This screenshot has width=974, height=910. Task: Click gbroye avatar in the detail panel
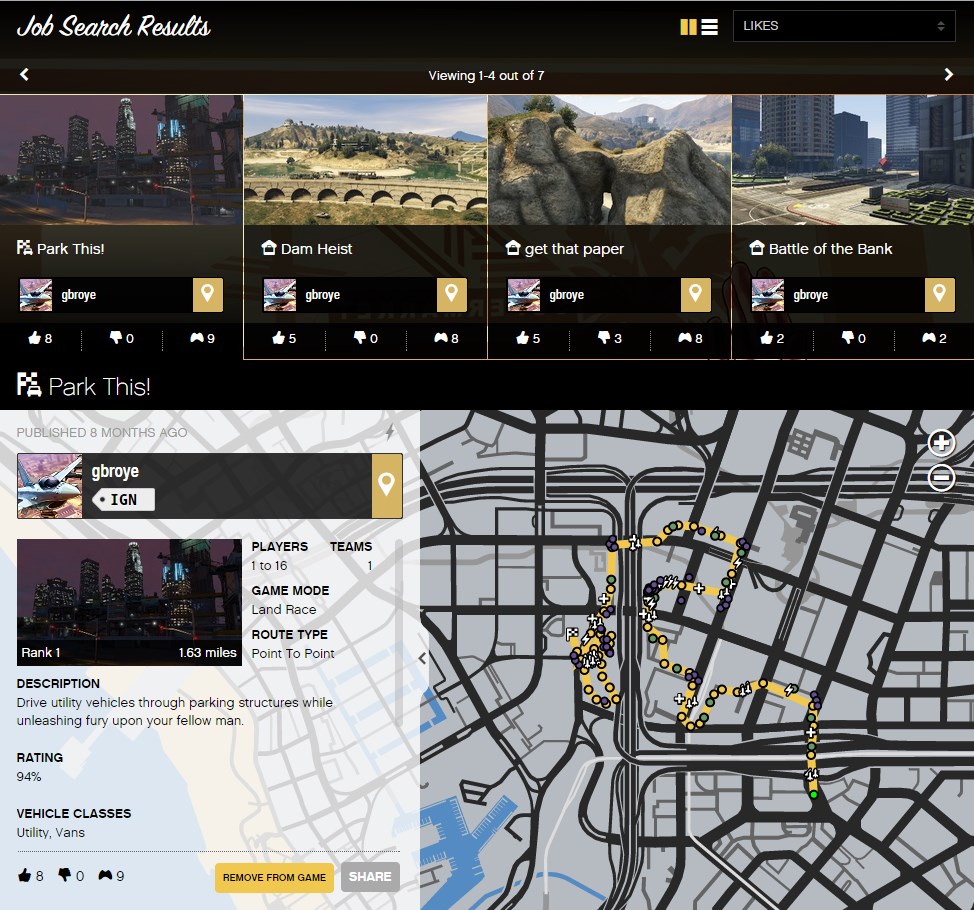(50, 486)
